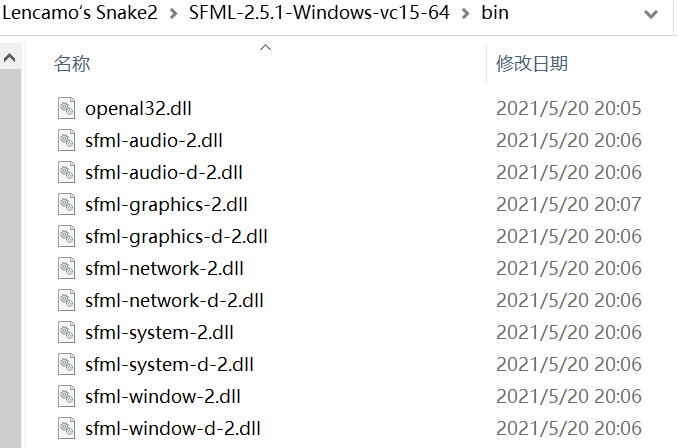Click the sfml-graphics-d-2.dll file icon

(67, 236)
